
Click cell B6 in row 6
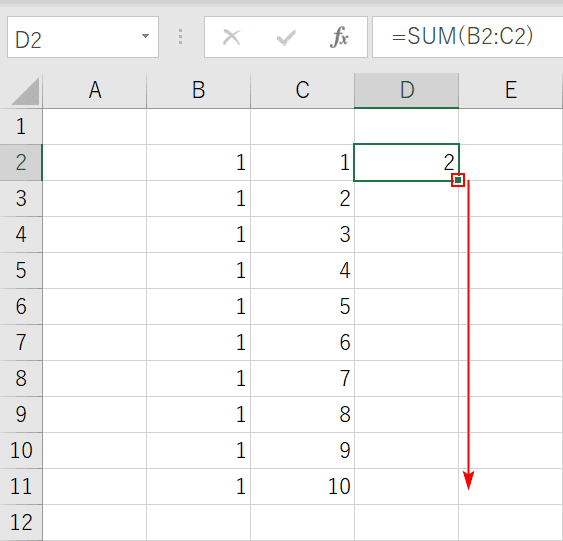click(x=199, y=307)
